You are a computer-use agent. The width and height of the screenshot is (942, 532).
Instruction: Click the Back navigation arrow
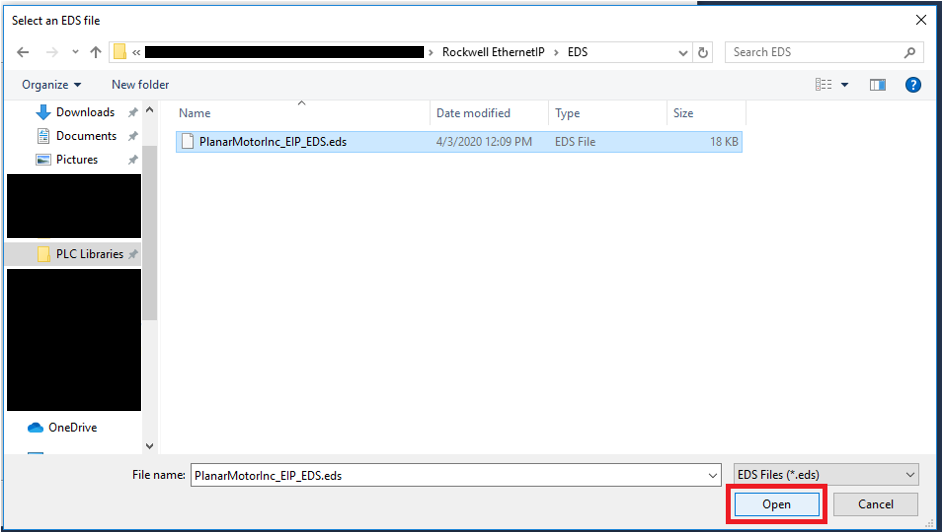23,52
